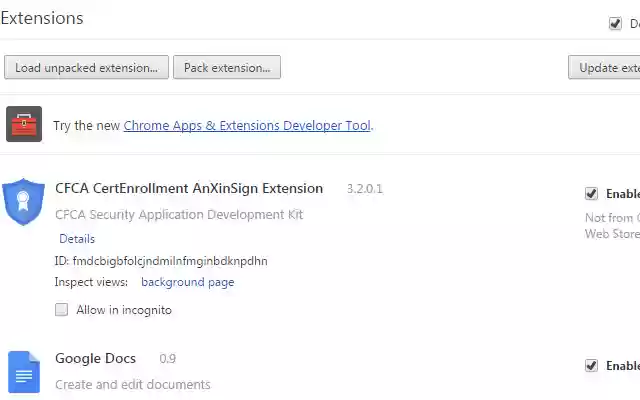Click Load unpacked extension button
Viewport: 640px width, 400px height.
click(87, 67)
